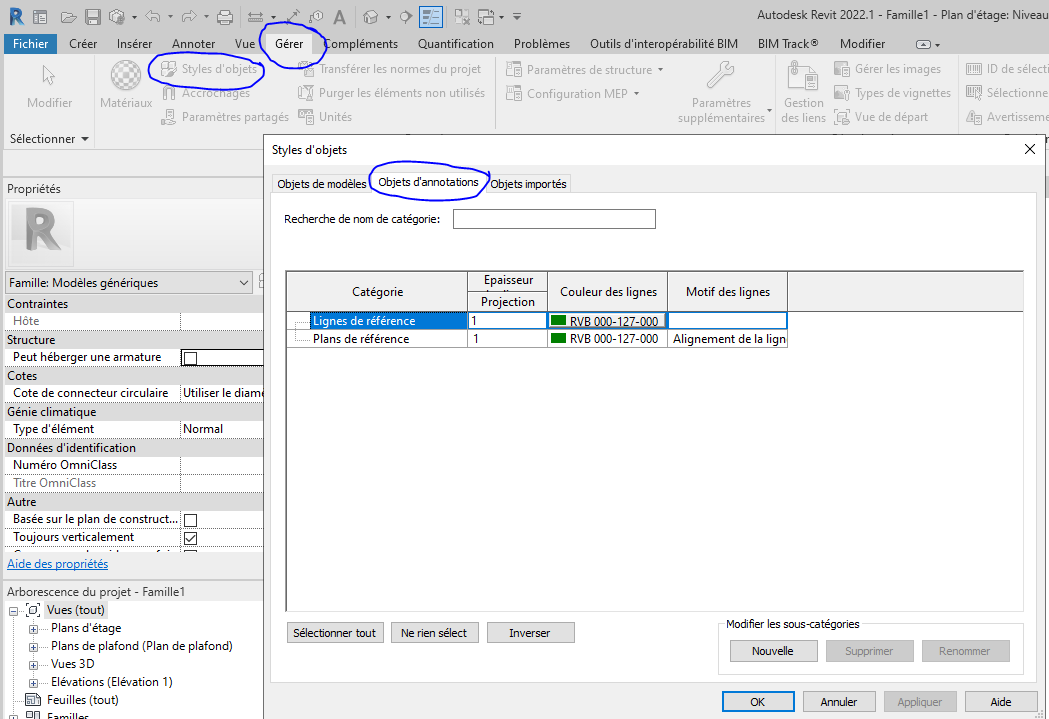Viewport: 1049px width, 719px height.
Task: Uncheck the 'Toujours verticalement' checkbox
Action: [x=190, y=538]
